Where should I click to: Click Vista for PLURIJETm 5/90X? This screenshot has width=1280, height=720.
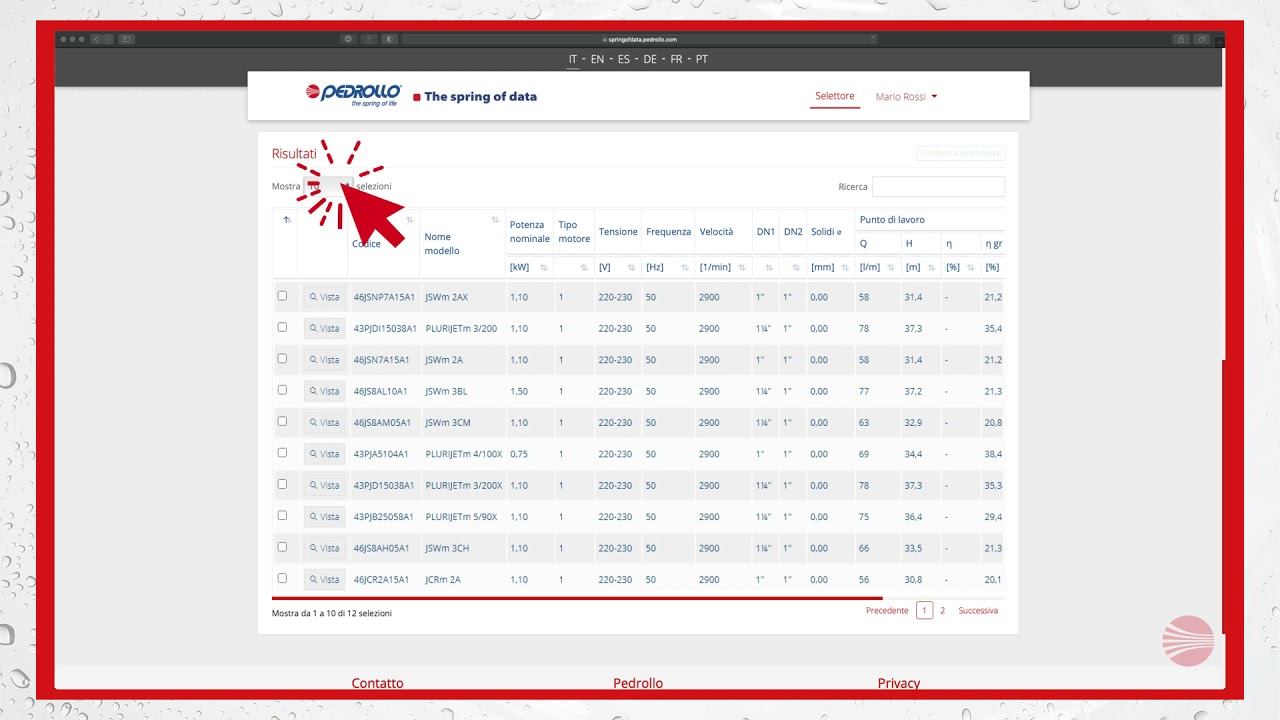tap(324, 517)
